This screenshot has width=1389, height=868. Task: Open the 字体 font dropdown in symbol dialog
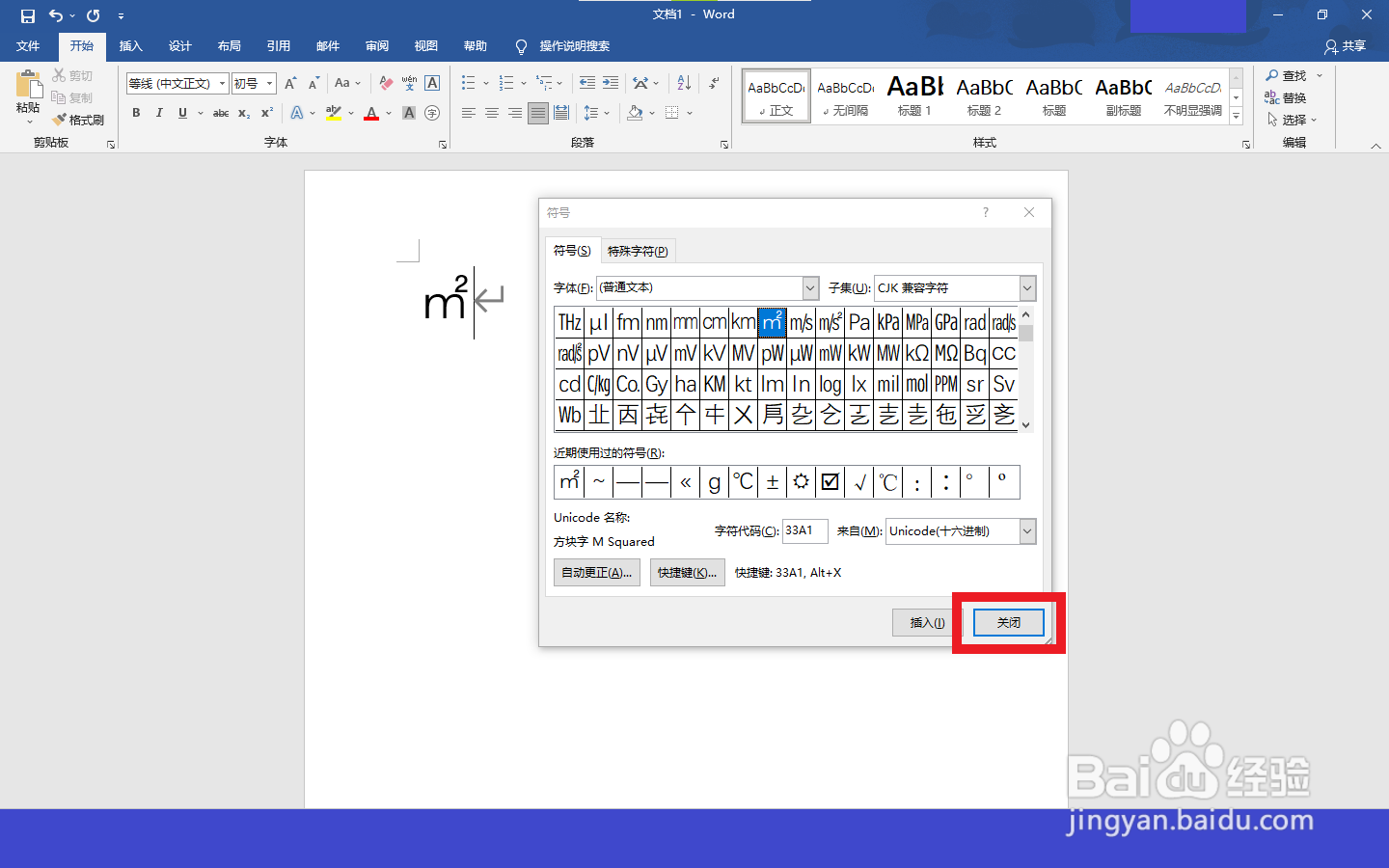[x=810, y=287]
